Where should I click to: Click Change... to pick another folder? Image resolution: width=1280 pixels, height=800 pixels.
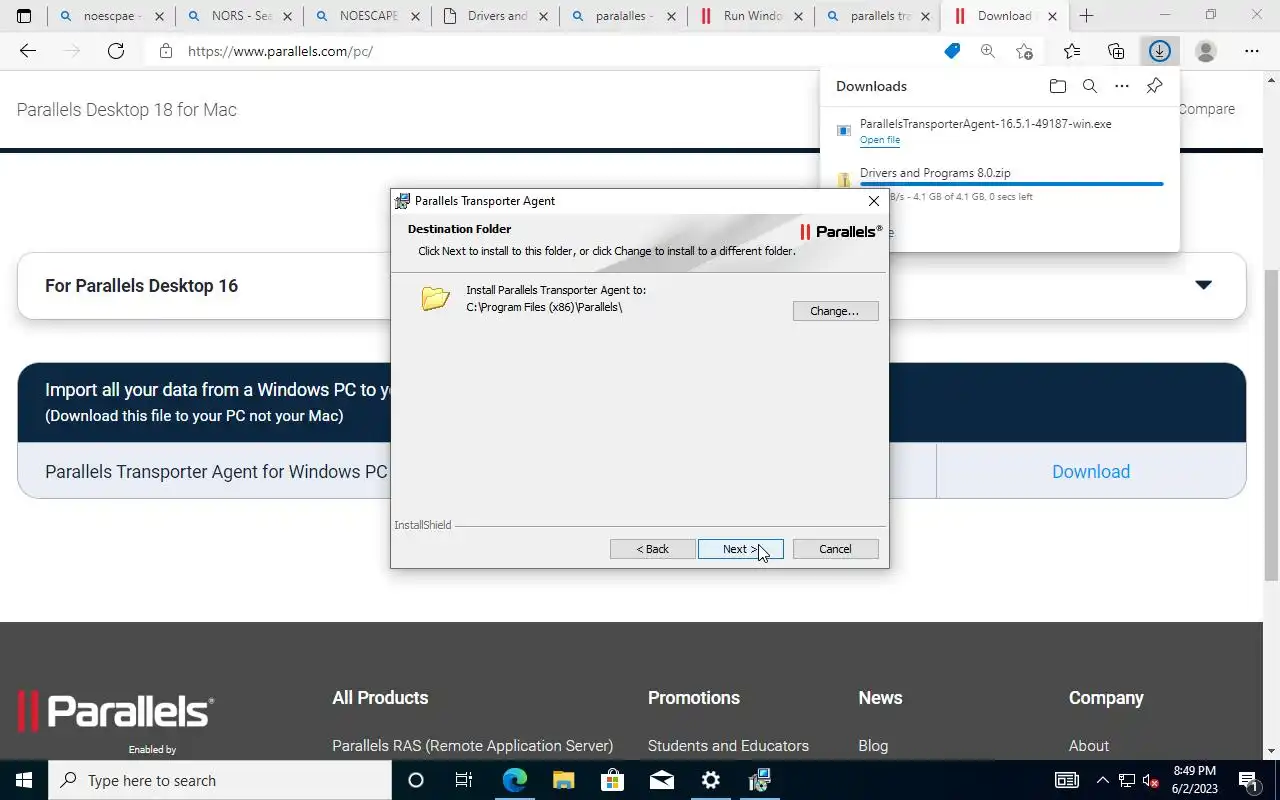(835, 311)
